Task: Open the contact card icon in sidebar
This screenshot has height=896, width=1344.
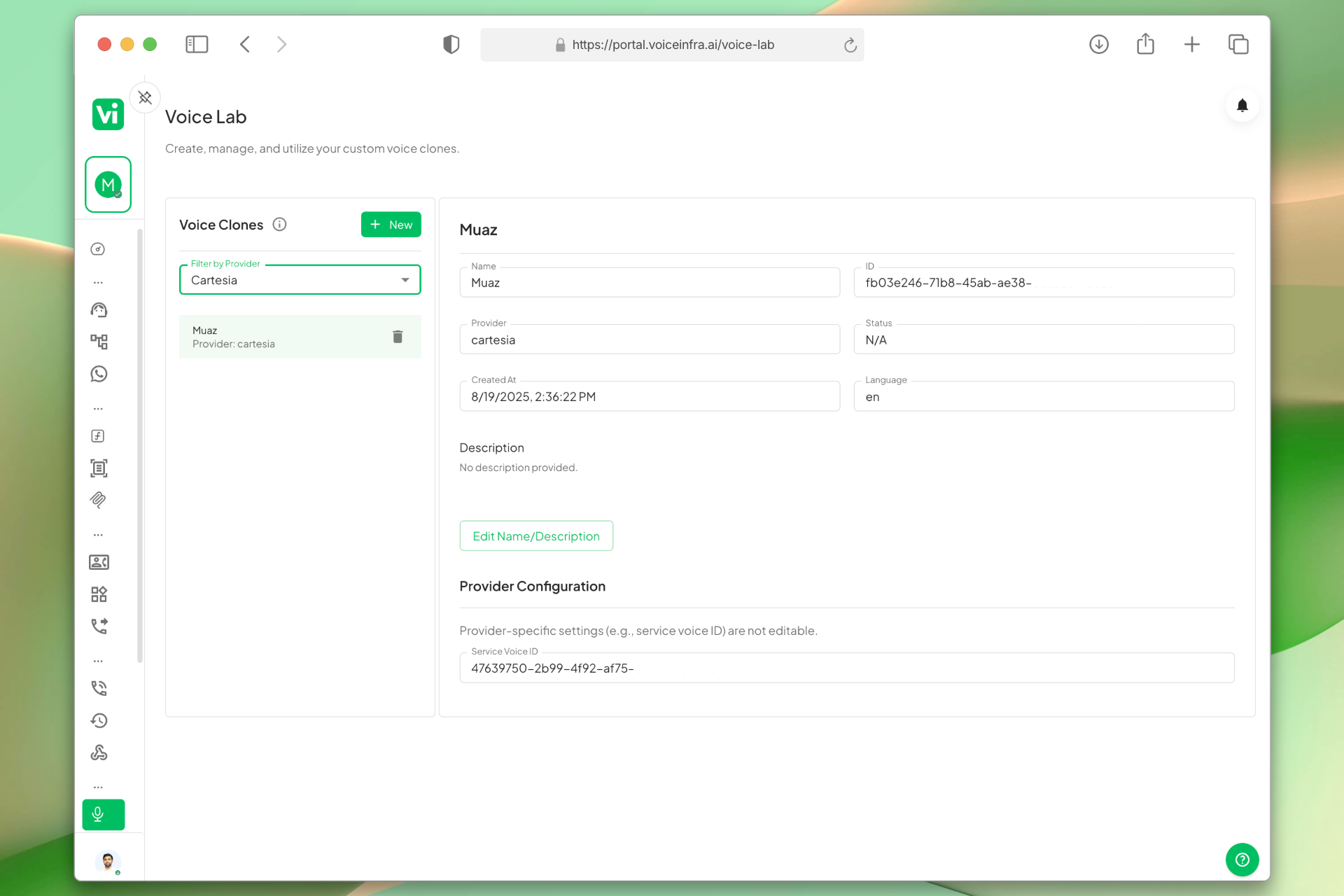Action: [99, 562]
